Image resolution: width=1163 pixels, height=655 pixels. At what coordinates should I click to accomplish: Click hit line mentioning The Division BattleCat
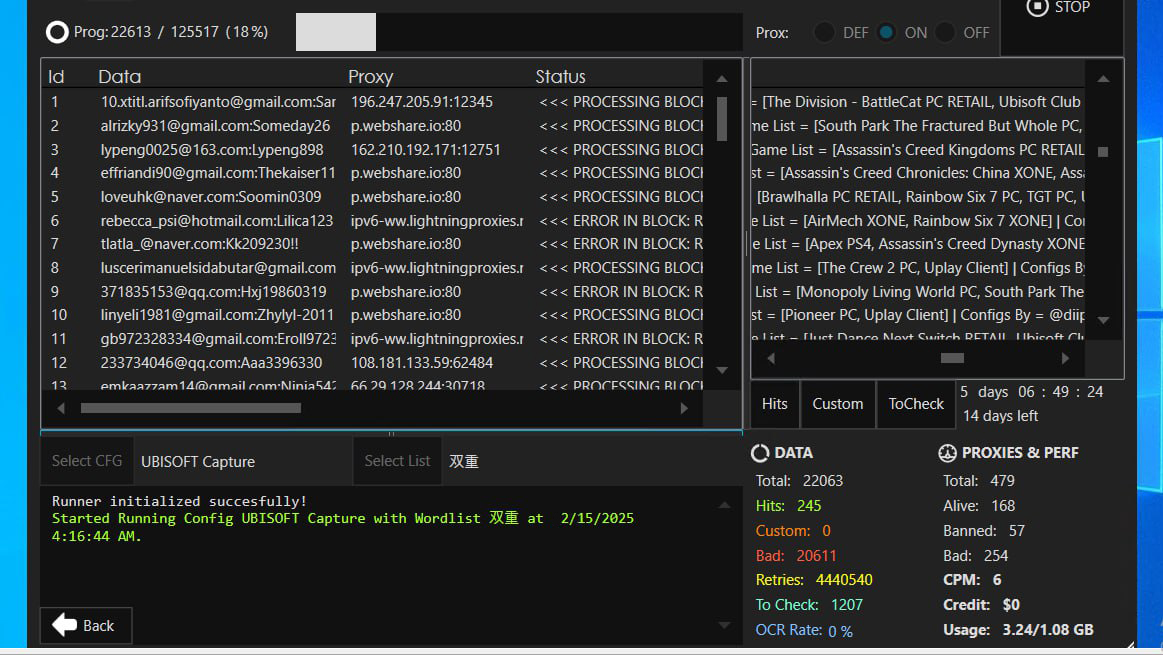pos(917,102)
